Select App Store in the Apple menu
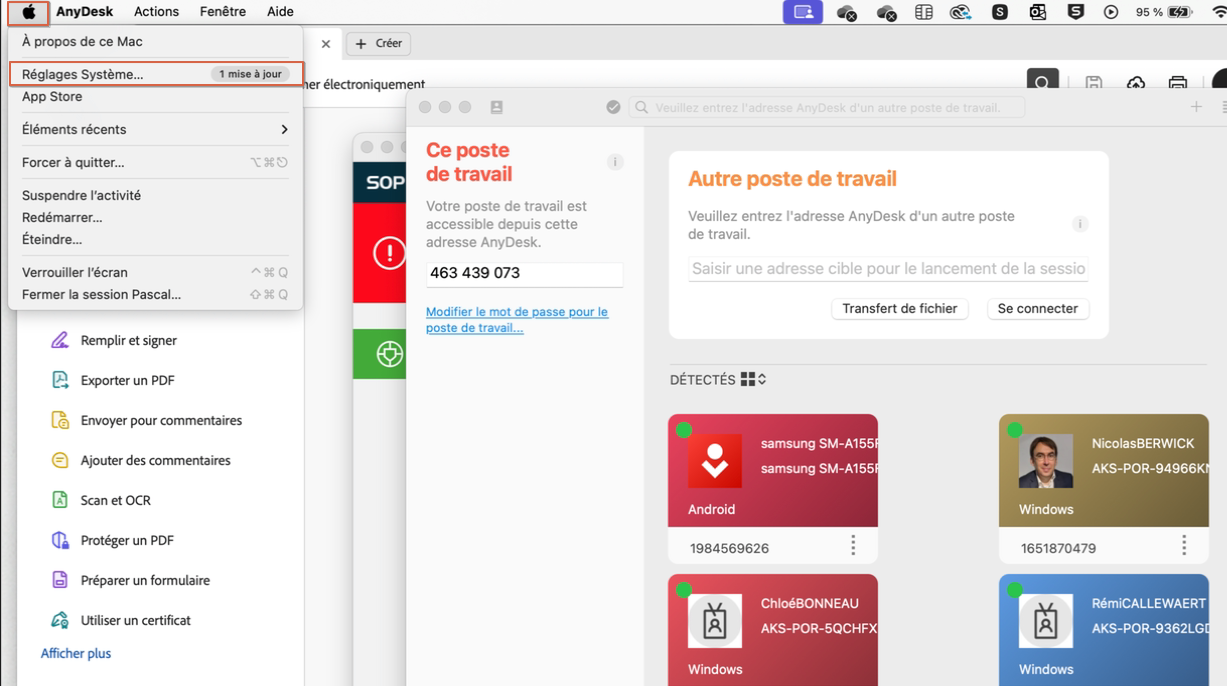The height and width of the screenshot is (686, 1227). pos(155,97)
